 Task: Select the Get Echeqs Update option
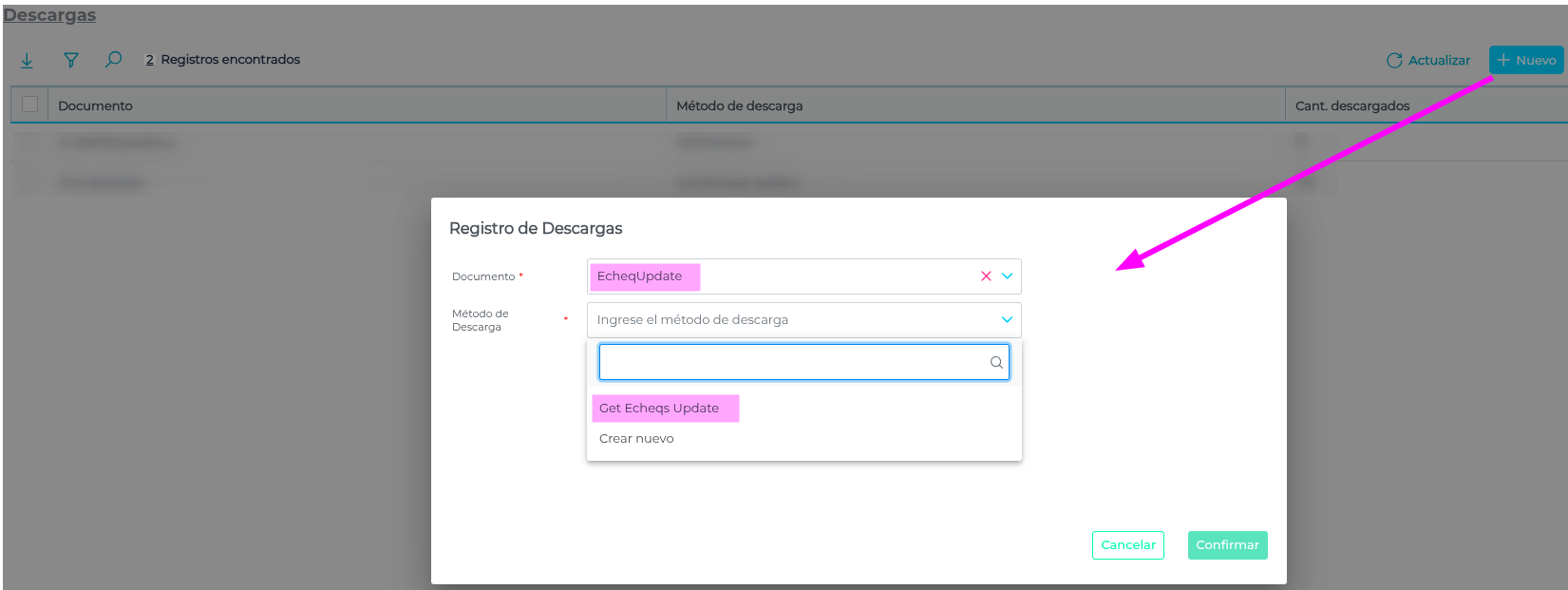pos(659,409)
